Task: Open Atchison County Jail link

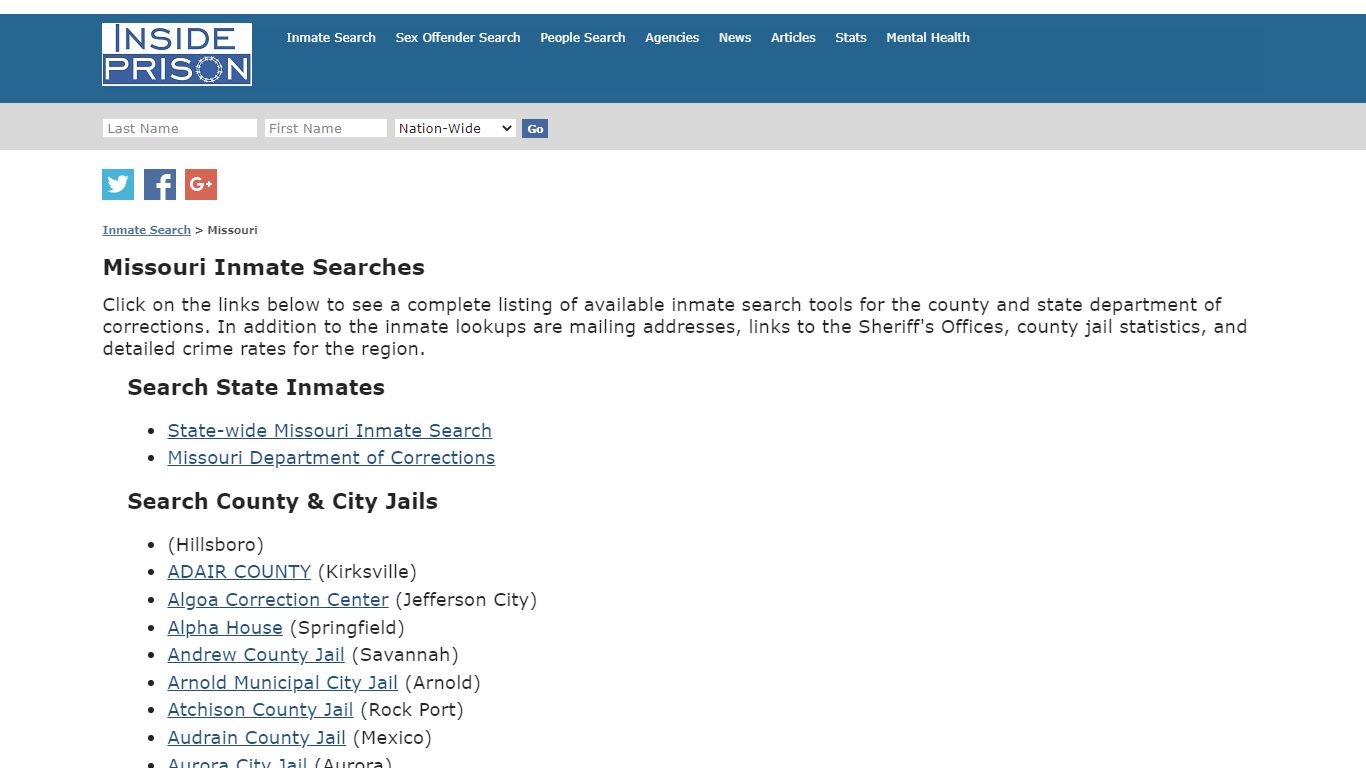Action: tap(260, 710)
